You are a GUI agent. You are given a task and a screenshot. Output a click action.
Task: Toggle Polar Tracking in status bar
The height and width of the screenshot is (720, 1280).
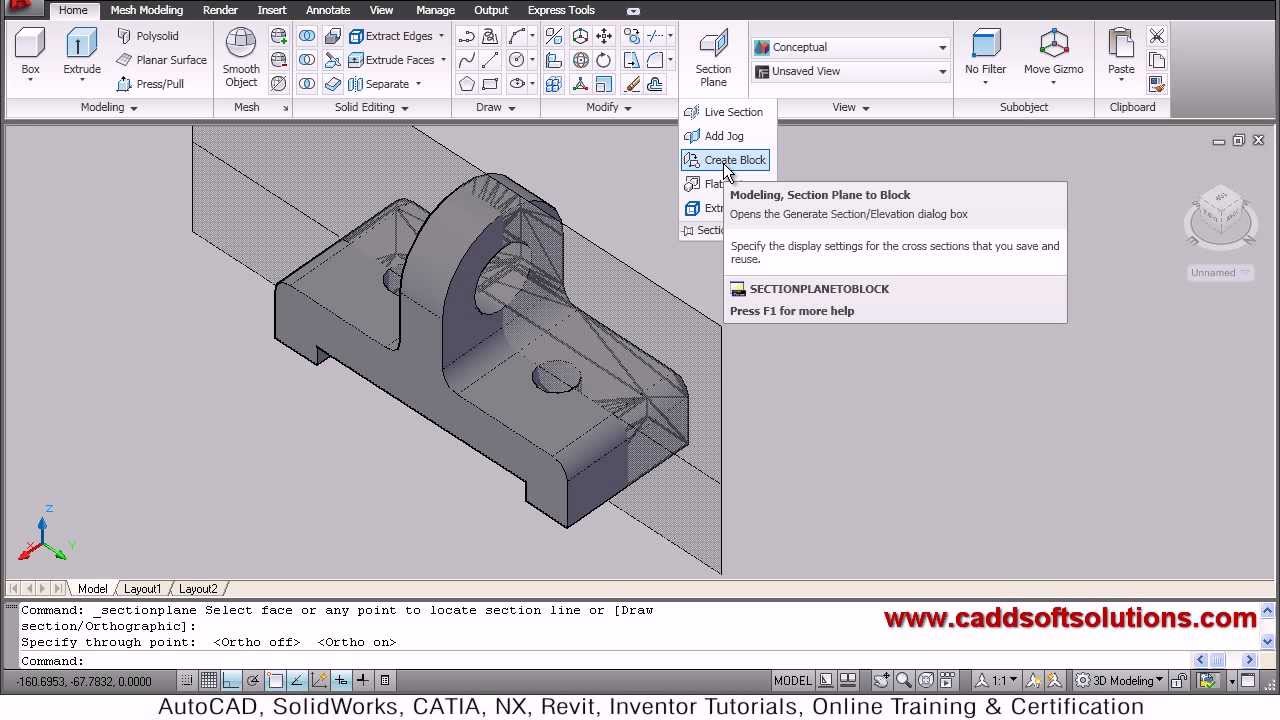(x=253, y=681)
